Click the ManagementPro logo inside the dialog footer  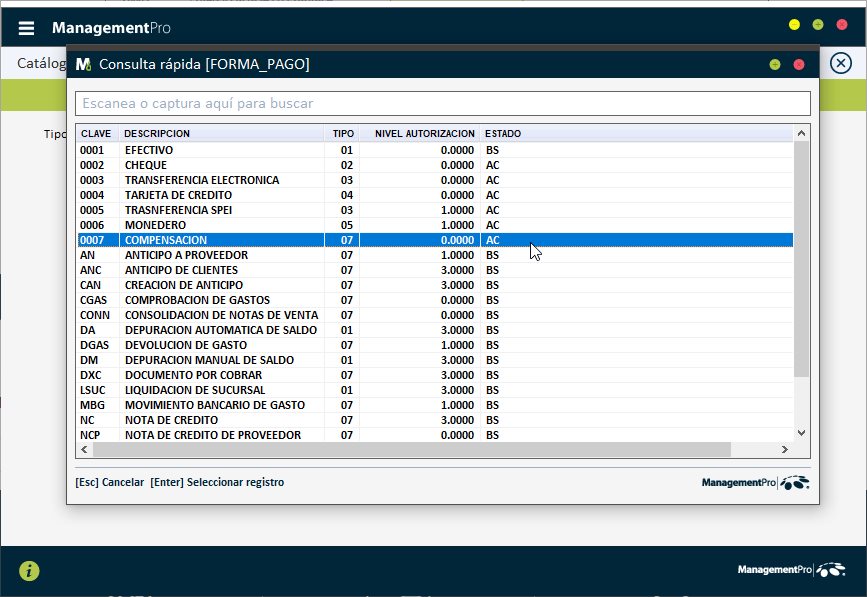pyautogui.click(x=755, y=483)
